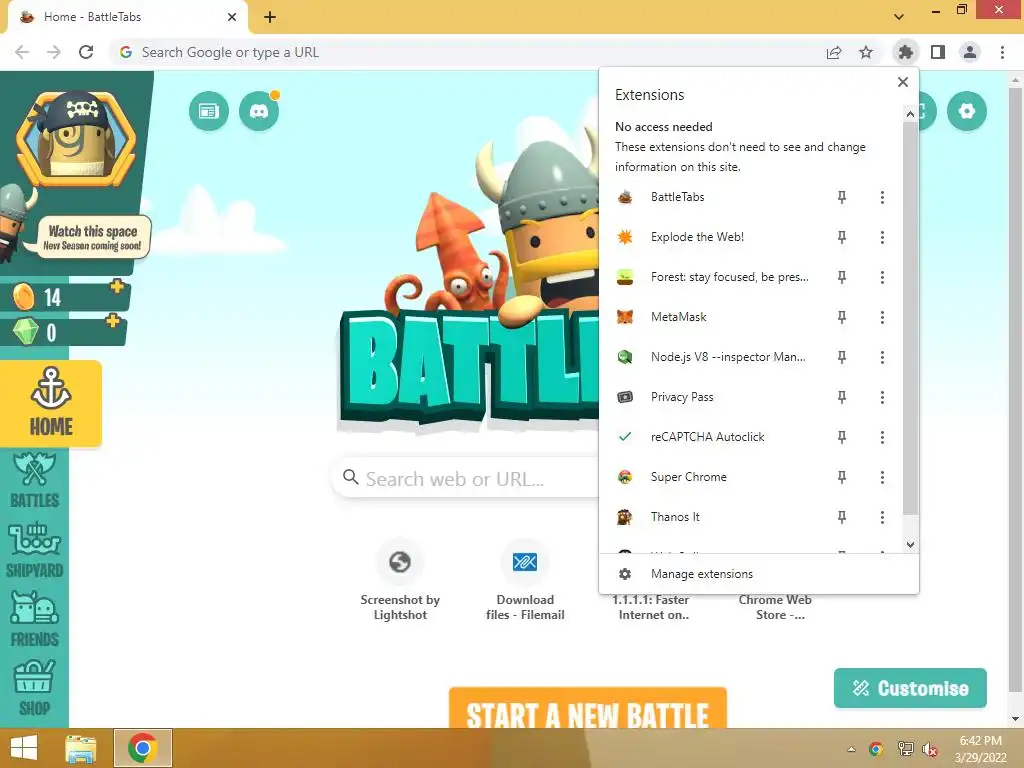The height and width of the screenshot is (768, 1024).
Task: Open the news feed icon button
Action: 209,111
